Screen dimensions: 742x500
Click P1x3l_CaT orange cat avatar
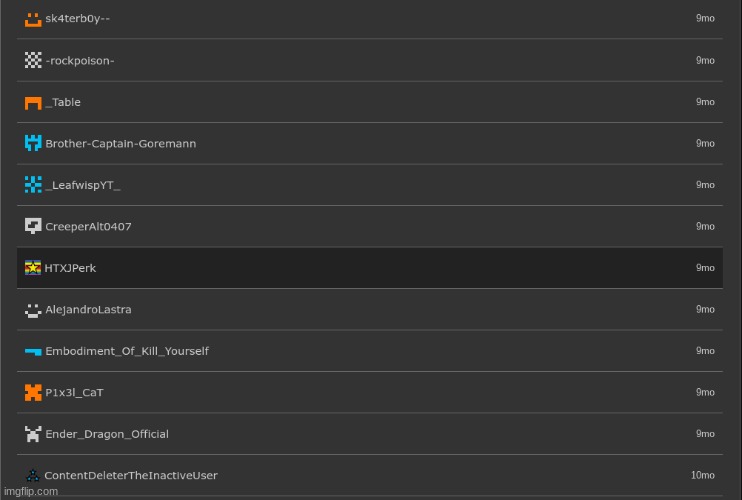coord(33,392)
